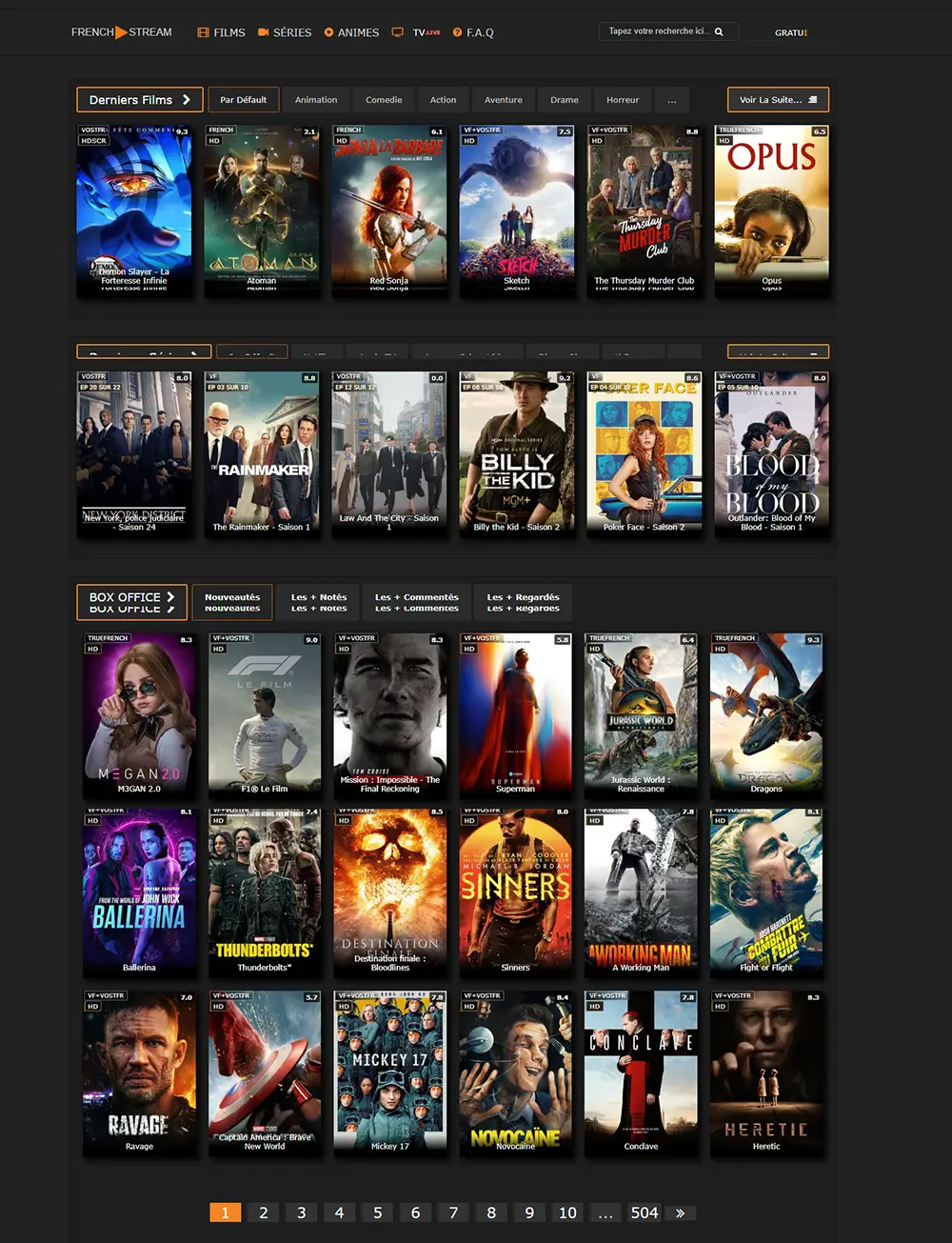Open the F.A.Q page
Image resolution: width=952 pixels, height=1243 pixels.
[473, 32]
